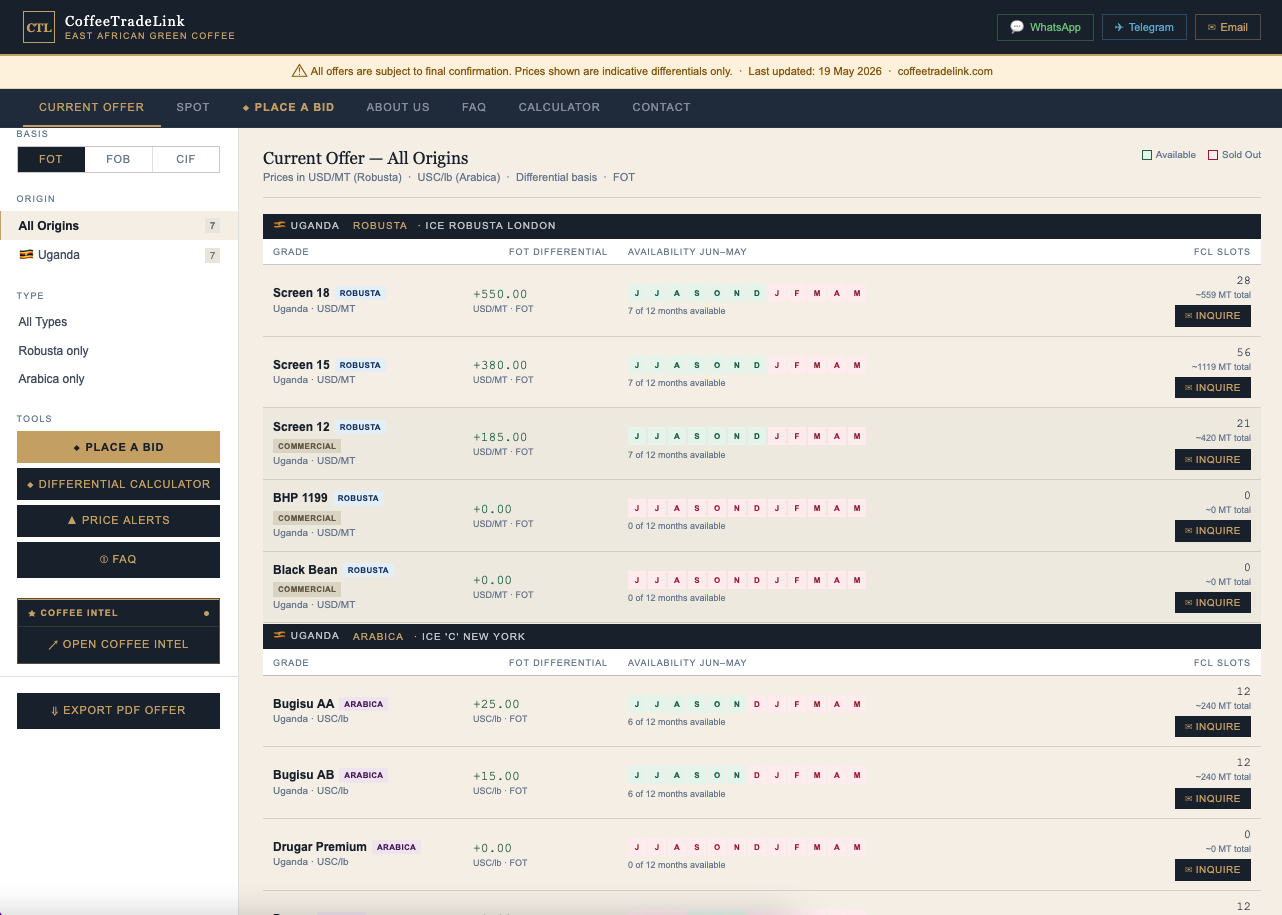Image resolution: width=1282 pixels, height=915 pixels.
Task: Show All Types filter
Action: 119,322
